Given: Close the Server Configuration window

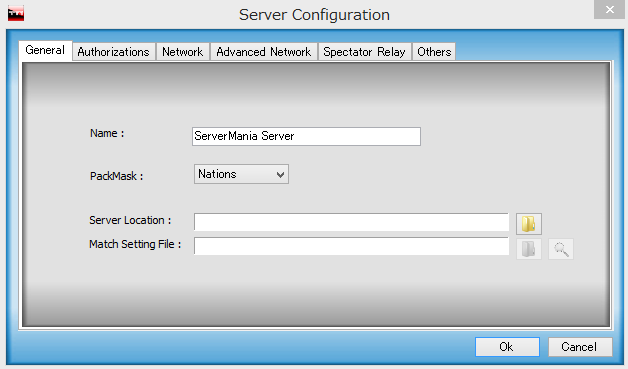Looking at the screenshot, I should (x=609, y=9).
